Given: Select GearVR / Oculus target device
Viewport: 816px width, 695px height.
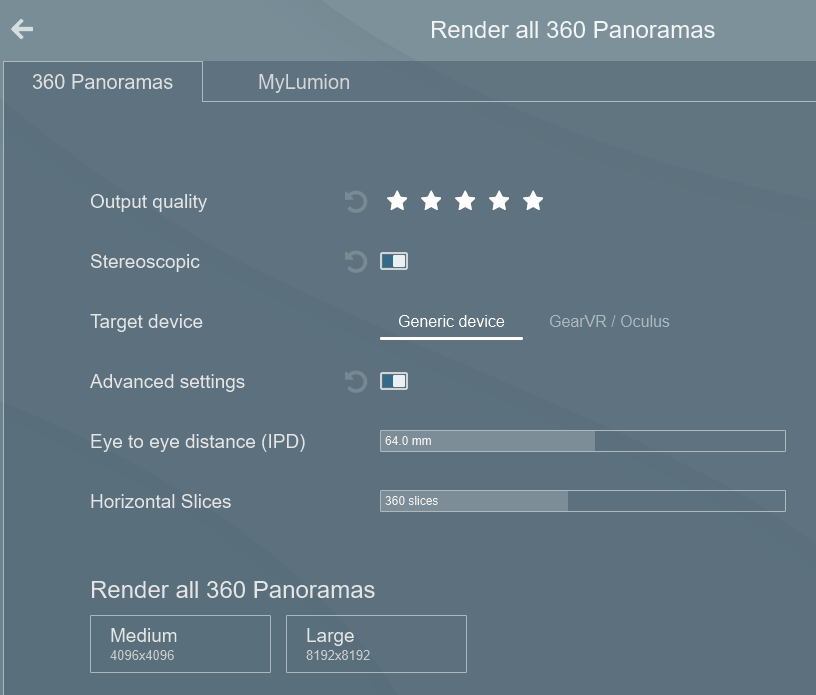Looking at the screenshot, I should coord(609,322).
